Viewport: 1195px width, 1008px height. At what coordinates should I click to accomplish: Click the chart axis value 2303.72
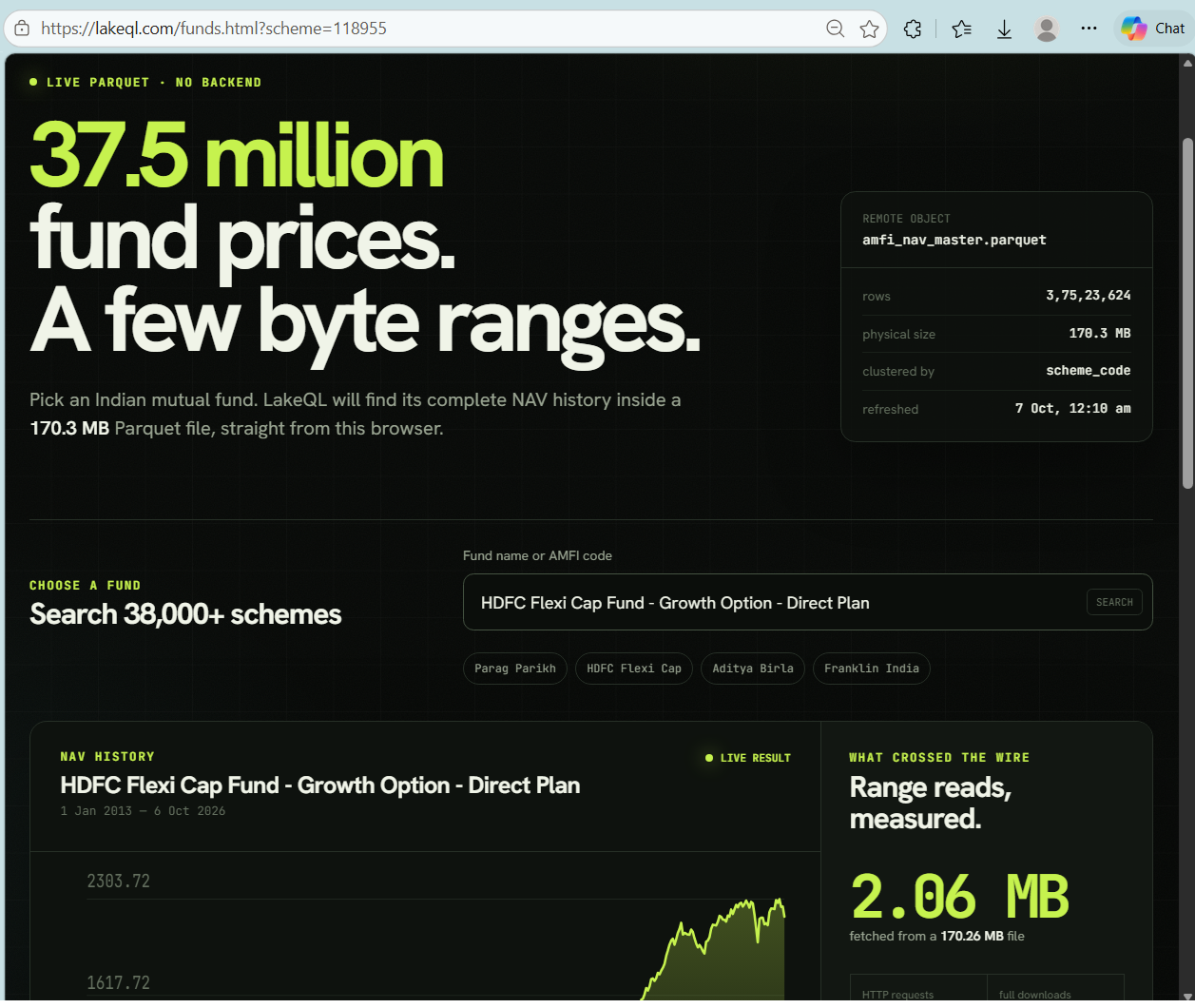point(118,882)
